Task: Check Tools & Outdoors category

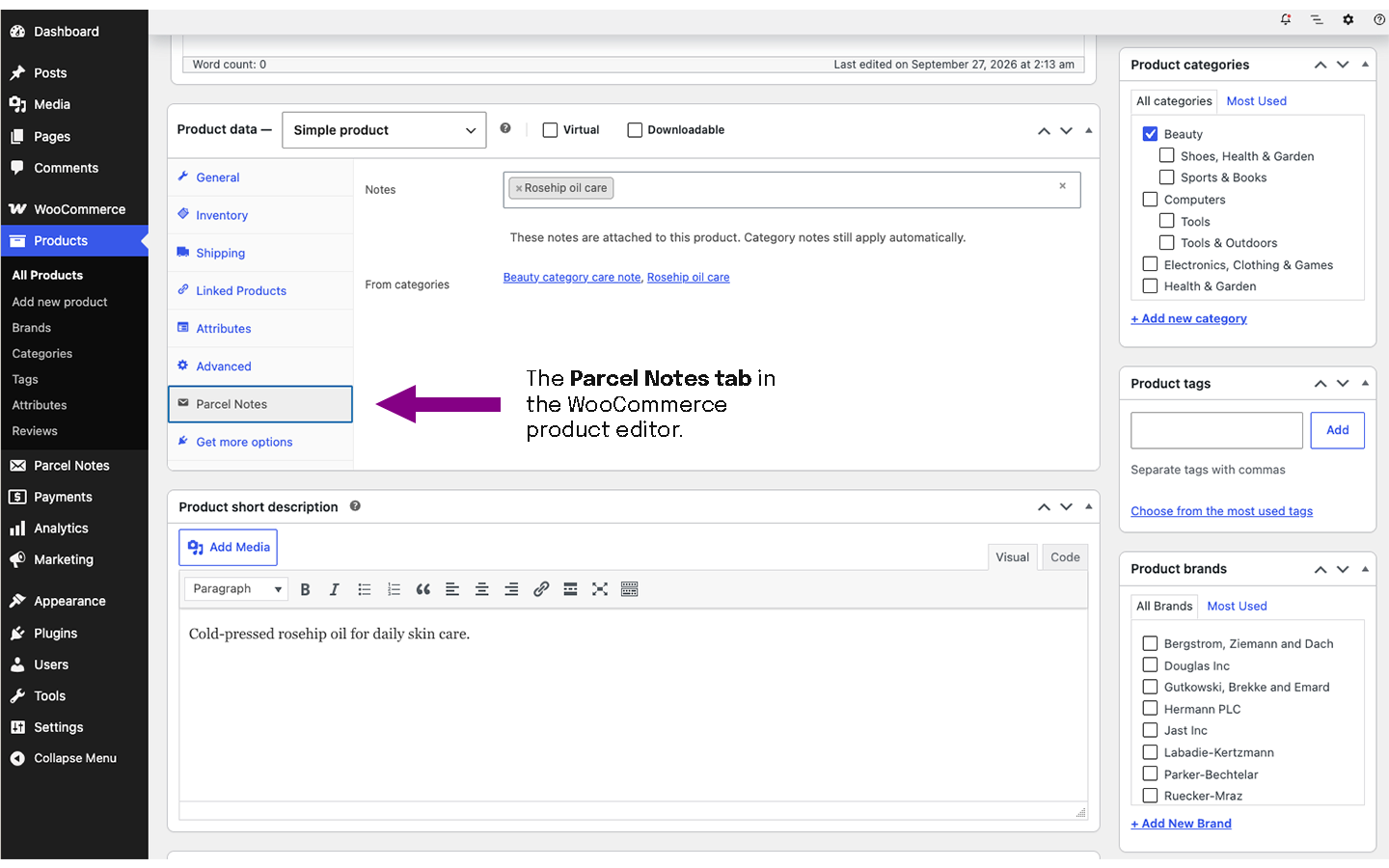Action: click(1166, 242)
